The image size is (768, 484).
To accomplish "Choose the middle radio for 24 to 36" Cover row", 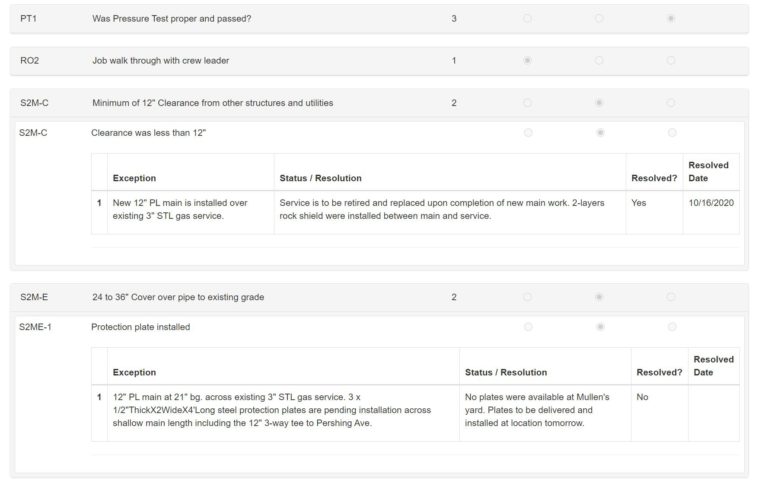I will [599, 296].
